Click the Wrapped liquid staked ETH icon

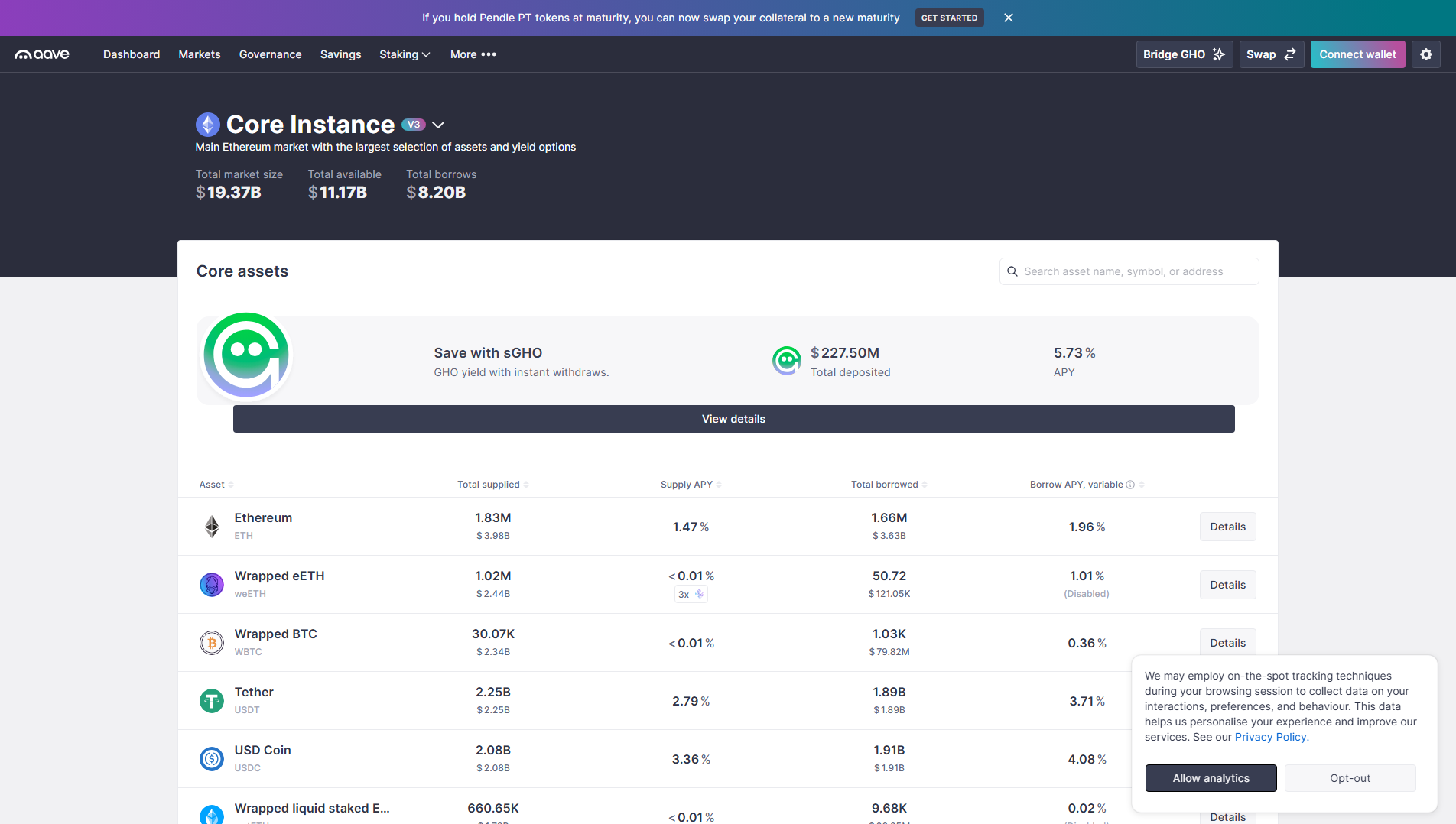point(212,815)
